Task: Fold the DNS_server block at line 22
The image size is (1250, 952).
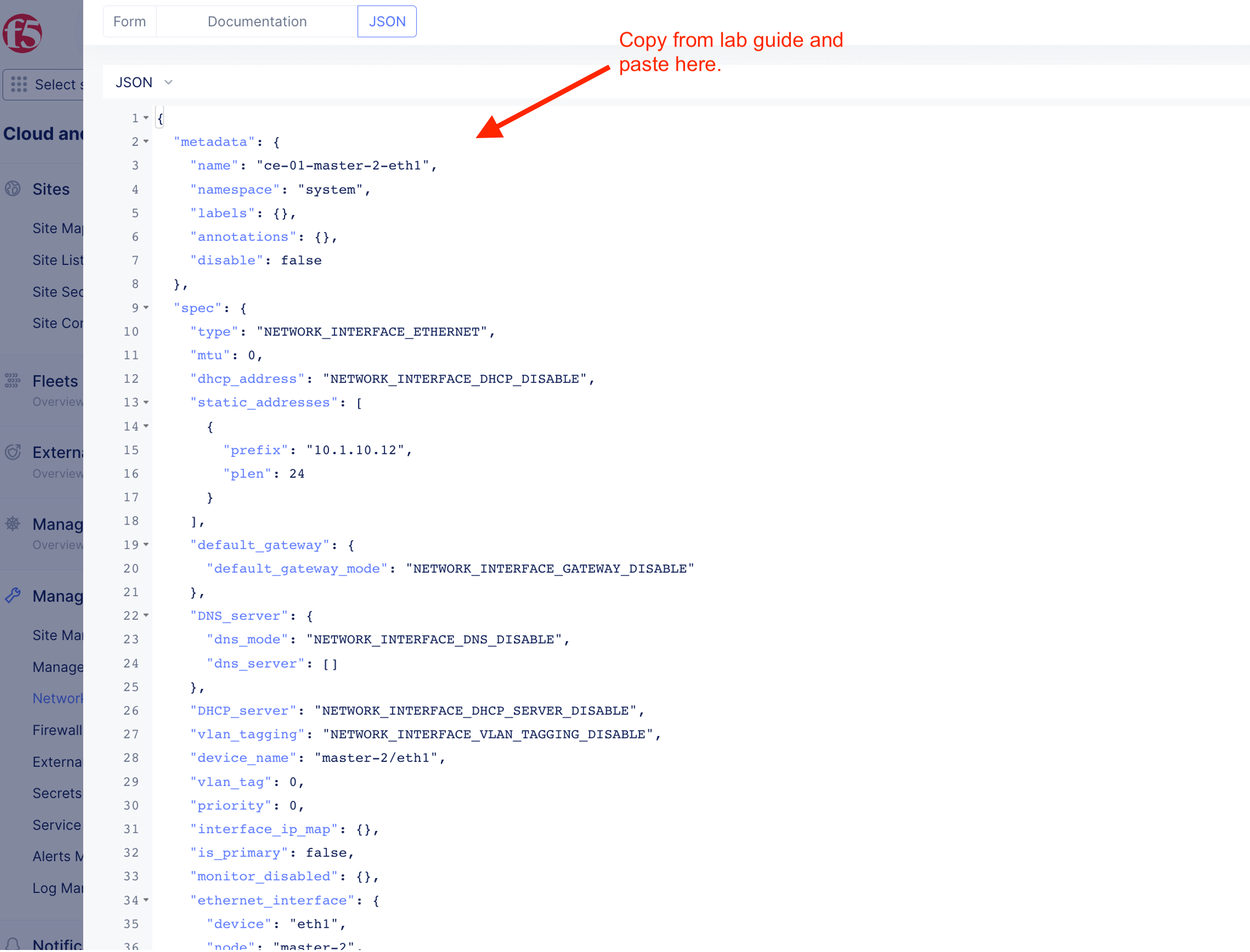Action: (146, 615)
